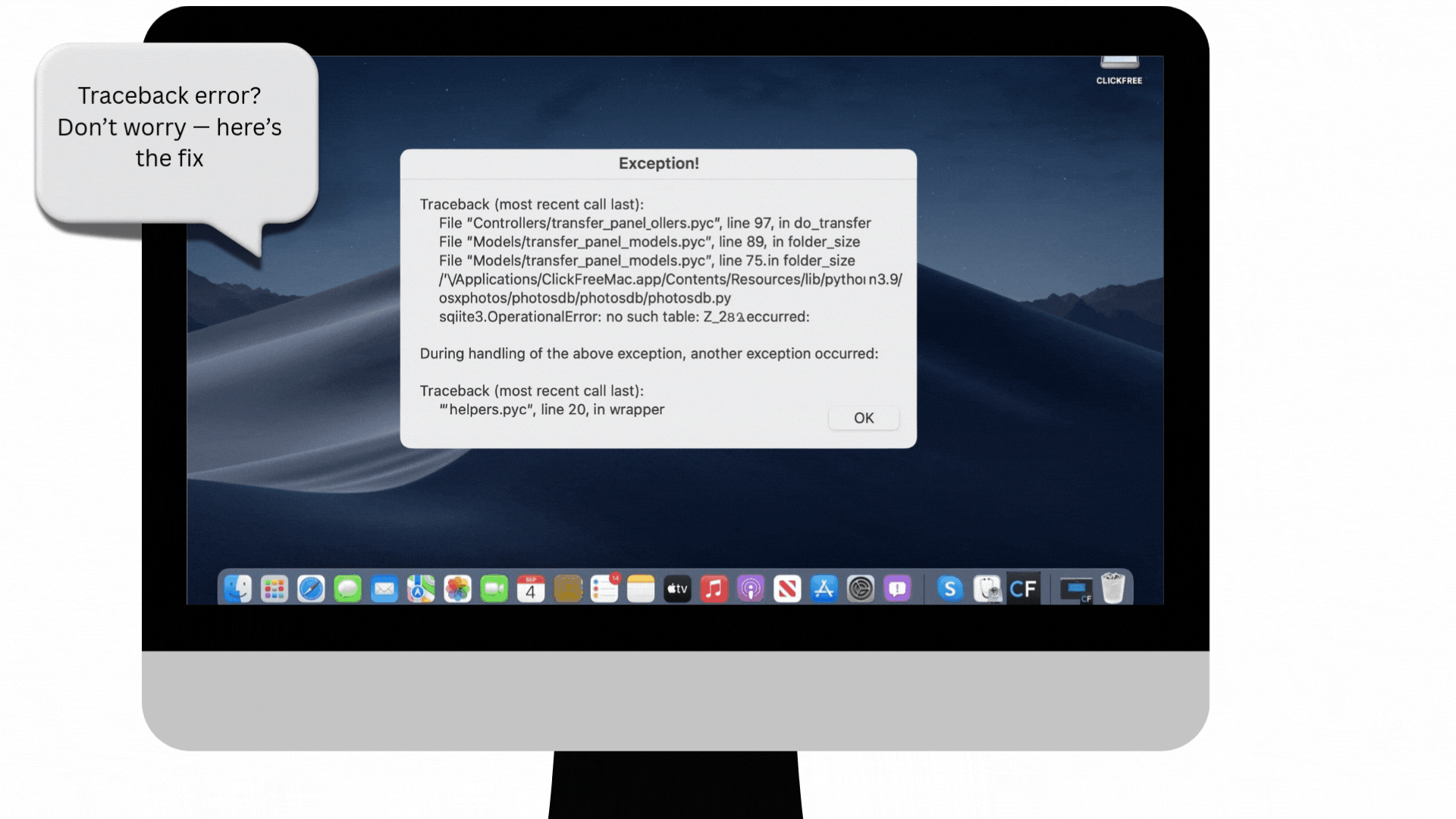The image size is (1456, 819).
Task: Open the brown Contacts dock icon
Action: 568,588
